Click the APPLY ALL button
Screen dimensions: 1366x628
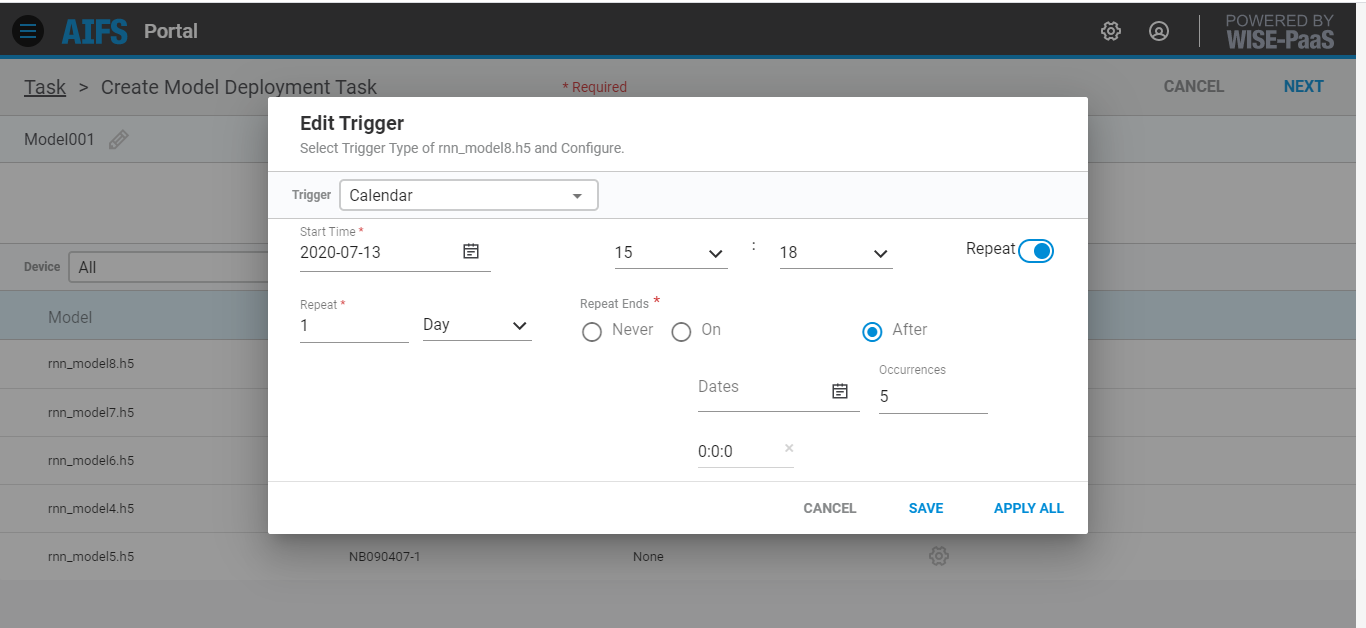coord(1029,508)
